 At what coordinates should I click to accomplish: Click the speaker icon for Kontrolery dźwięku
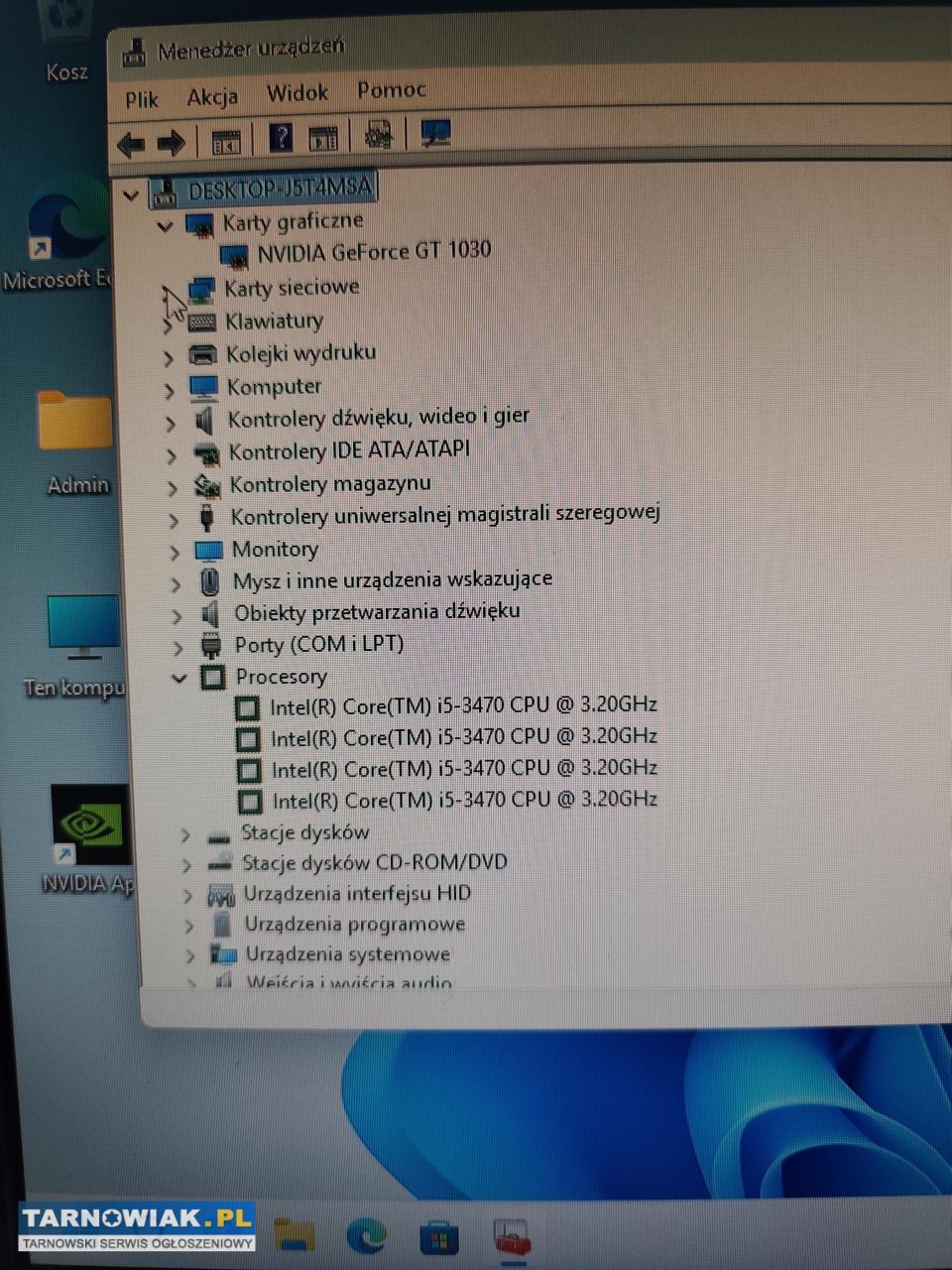204,421
